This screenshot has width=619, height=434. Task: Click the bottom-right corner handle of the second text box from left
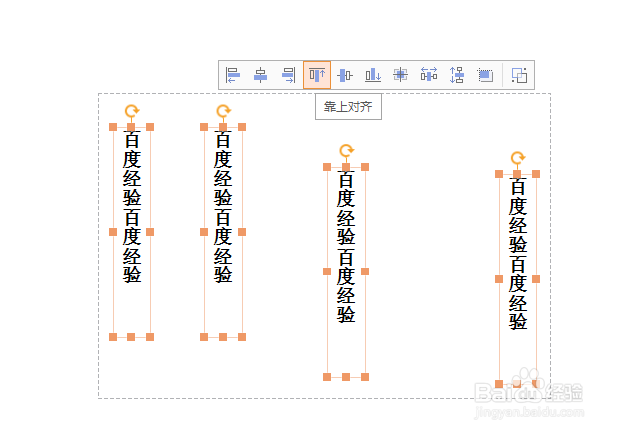(x=242, y=337)
